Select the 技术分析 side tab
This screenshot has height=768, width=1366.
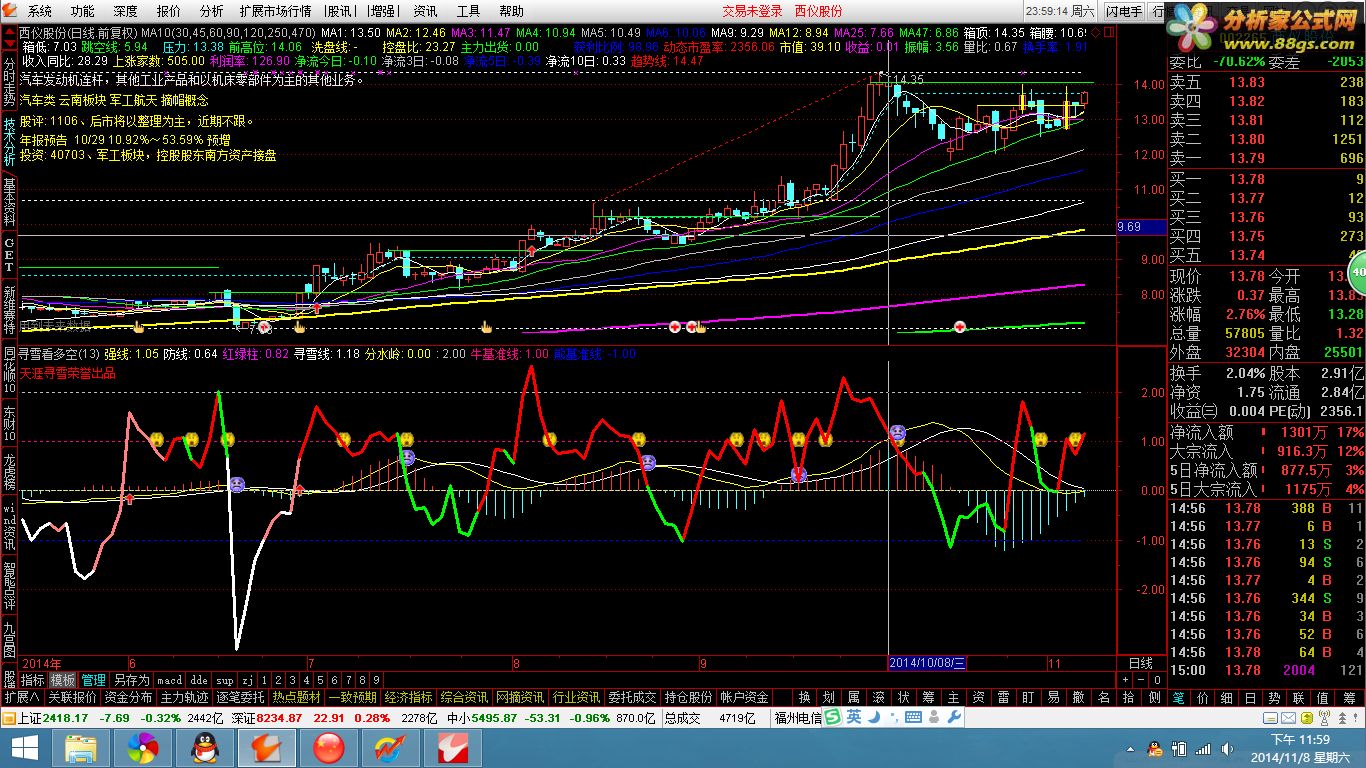pyautogui.click(x=9, y=141)
